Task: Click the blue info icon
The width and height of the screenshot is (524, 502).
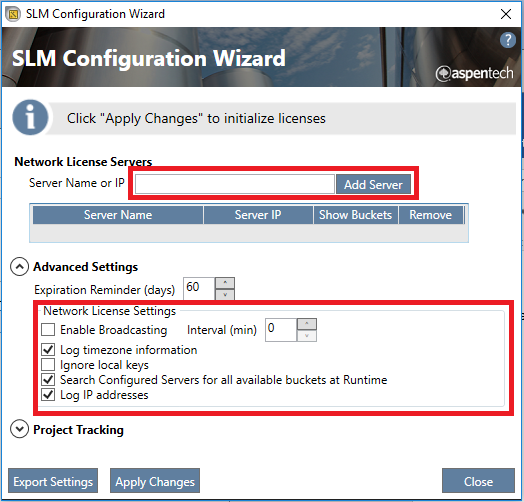Action: (30, 117)
